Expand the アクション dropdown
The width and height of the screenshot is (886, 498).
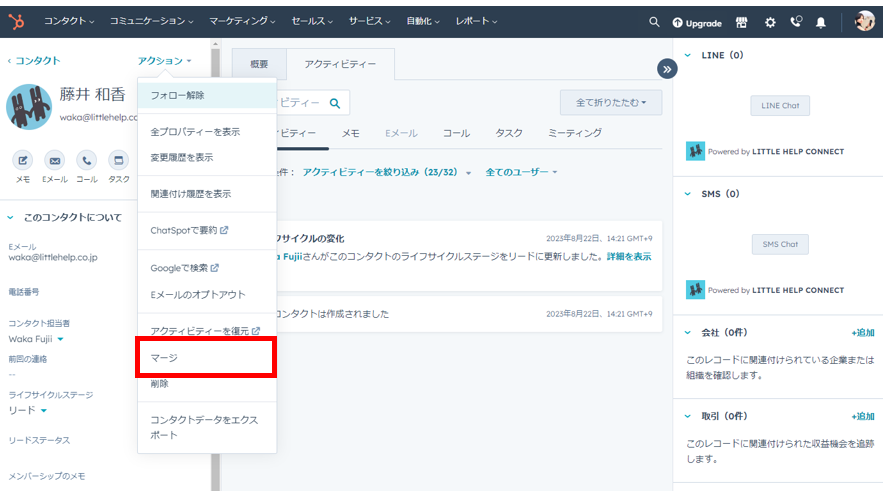coord(164,61)
